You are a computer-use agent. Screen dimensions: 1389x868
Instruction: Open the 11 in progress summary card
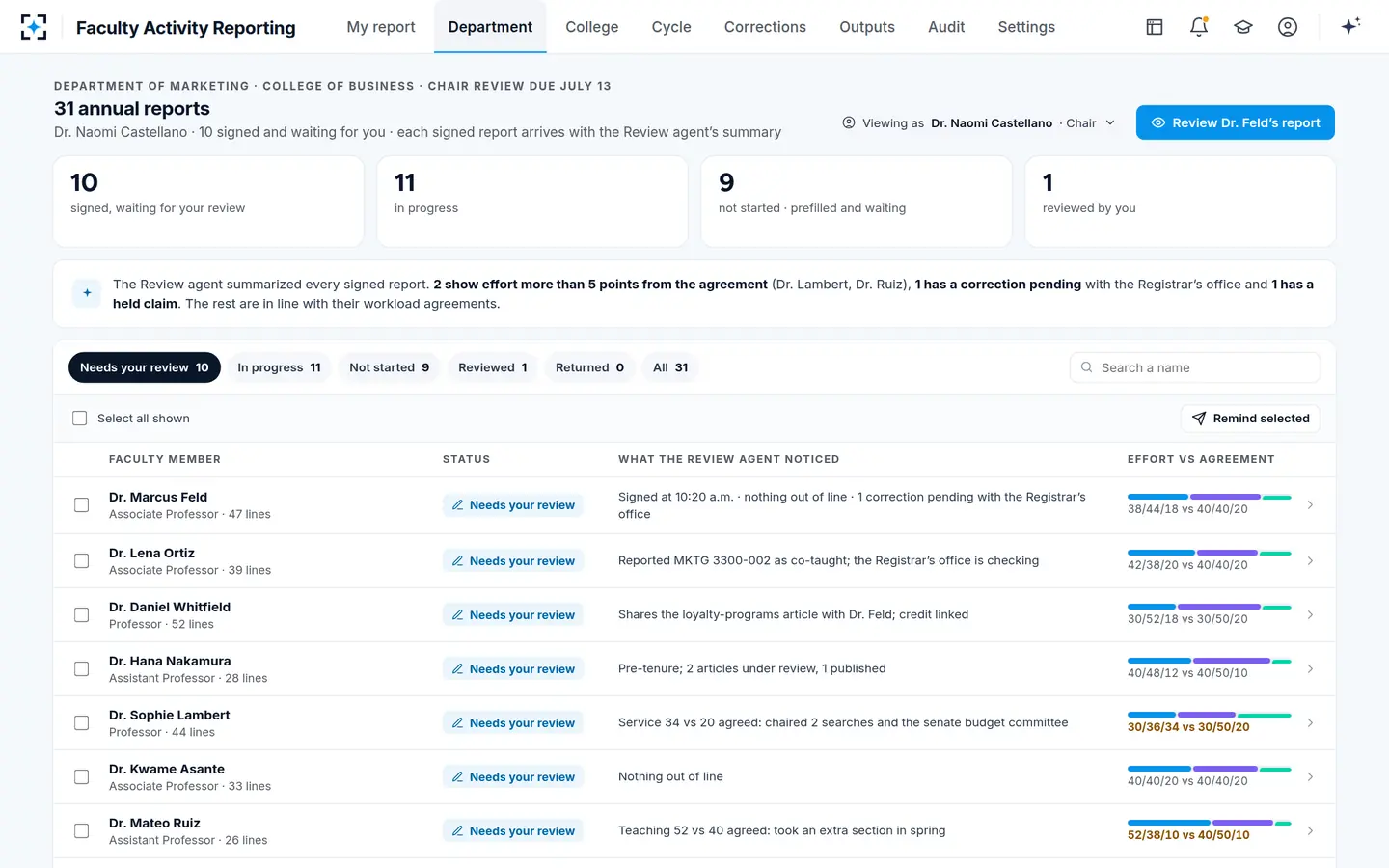(532, 202)
